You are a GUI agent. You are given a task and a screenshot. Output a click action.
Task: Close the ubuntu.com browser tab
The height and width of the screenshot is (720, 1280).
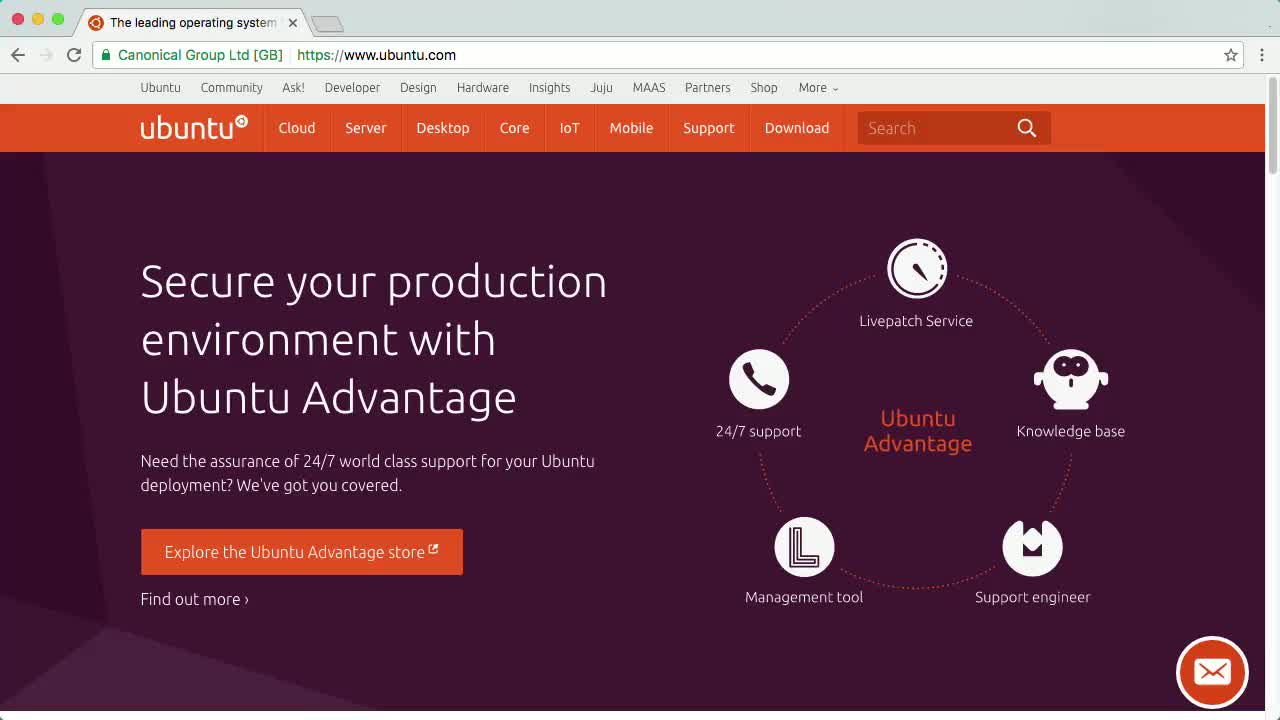293,22
